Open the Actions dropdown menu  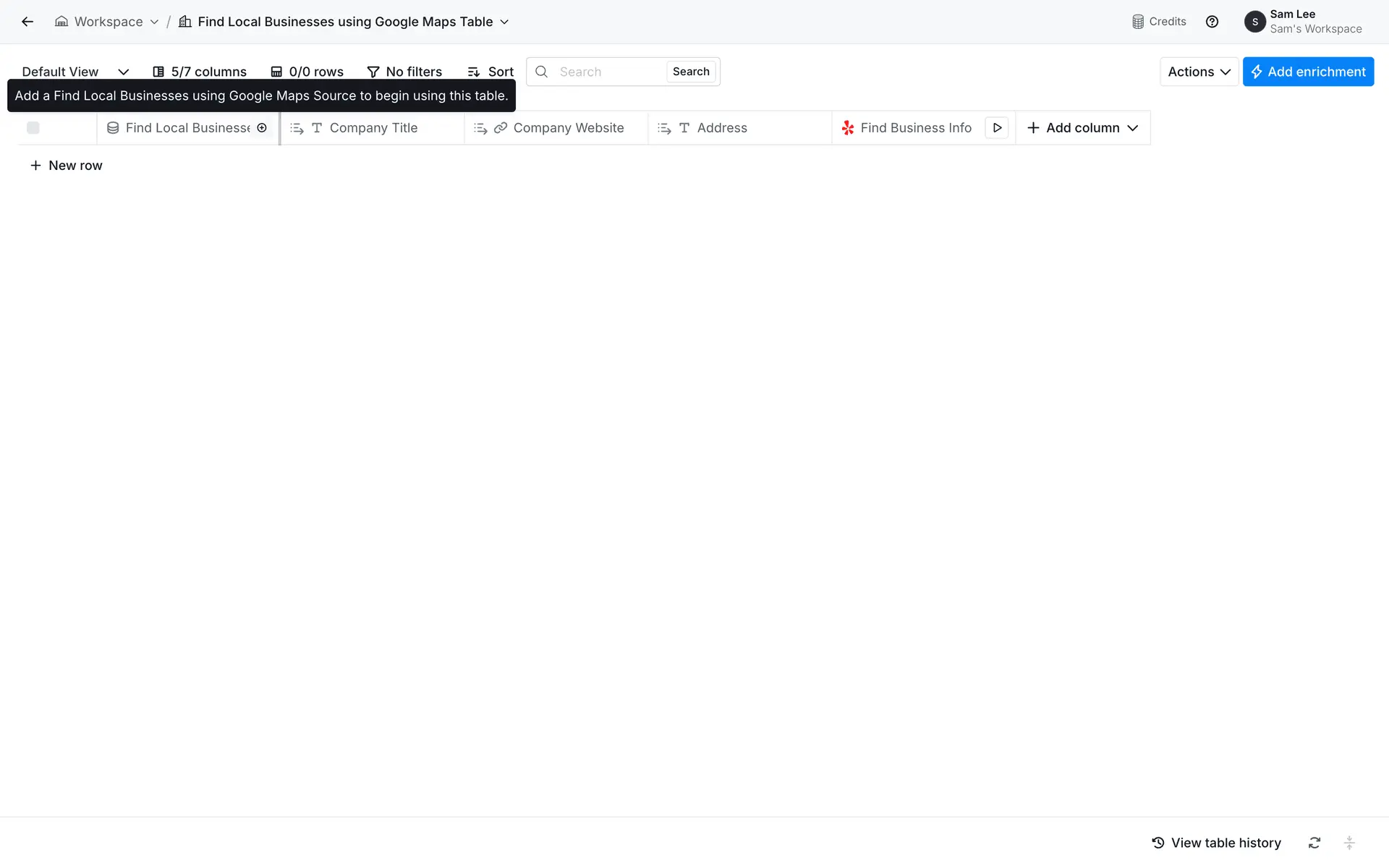click(1199, 72)
